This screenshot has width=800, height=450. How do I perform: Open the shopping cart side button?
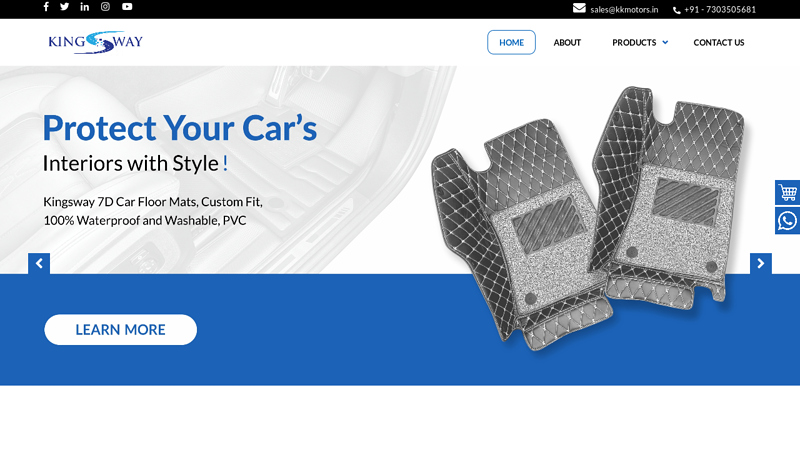tap(787, 193)
